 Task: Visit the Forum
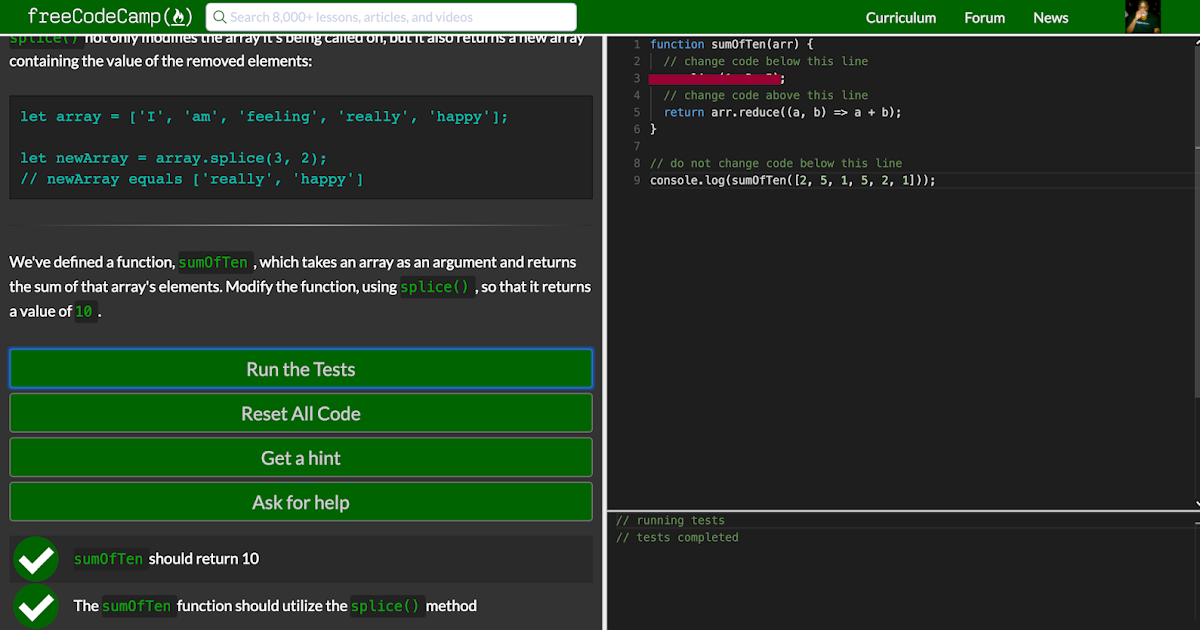coord(984,17)
